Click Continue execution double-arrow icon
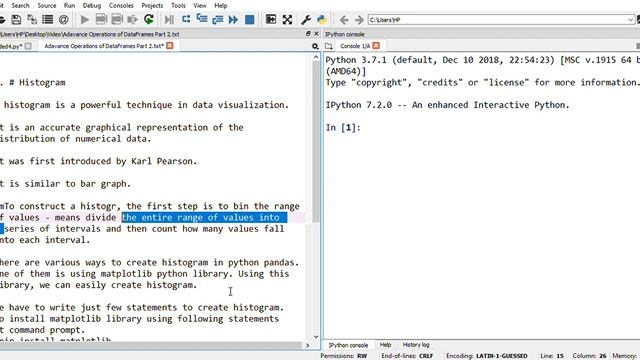Image resolution: width=640 pixels, height=360 pixels. coord(233,19)
